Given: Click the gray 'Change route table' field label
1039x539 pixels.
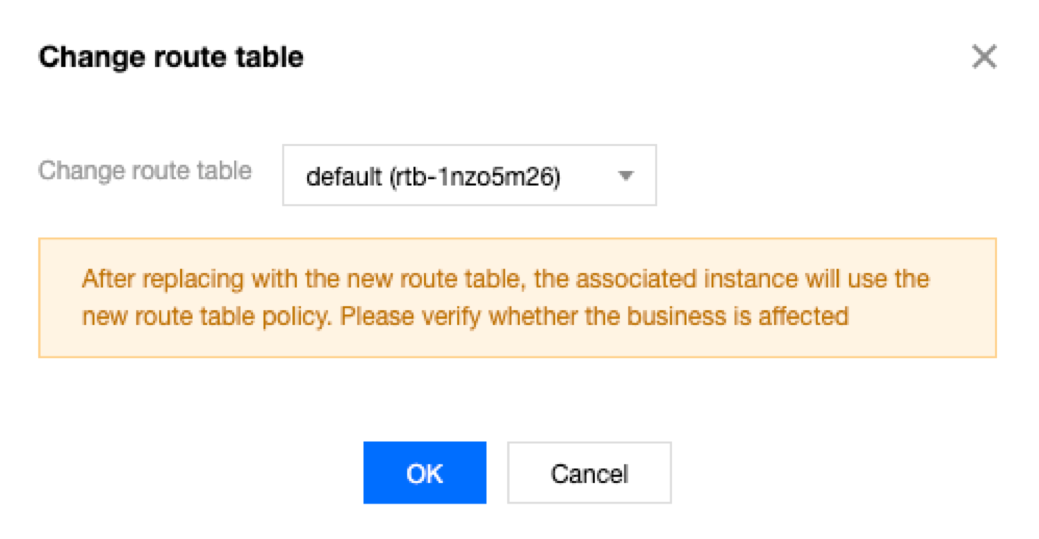Looking at the screenshot, I should coord(145,171).
